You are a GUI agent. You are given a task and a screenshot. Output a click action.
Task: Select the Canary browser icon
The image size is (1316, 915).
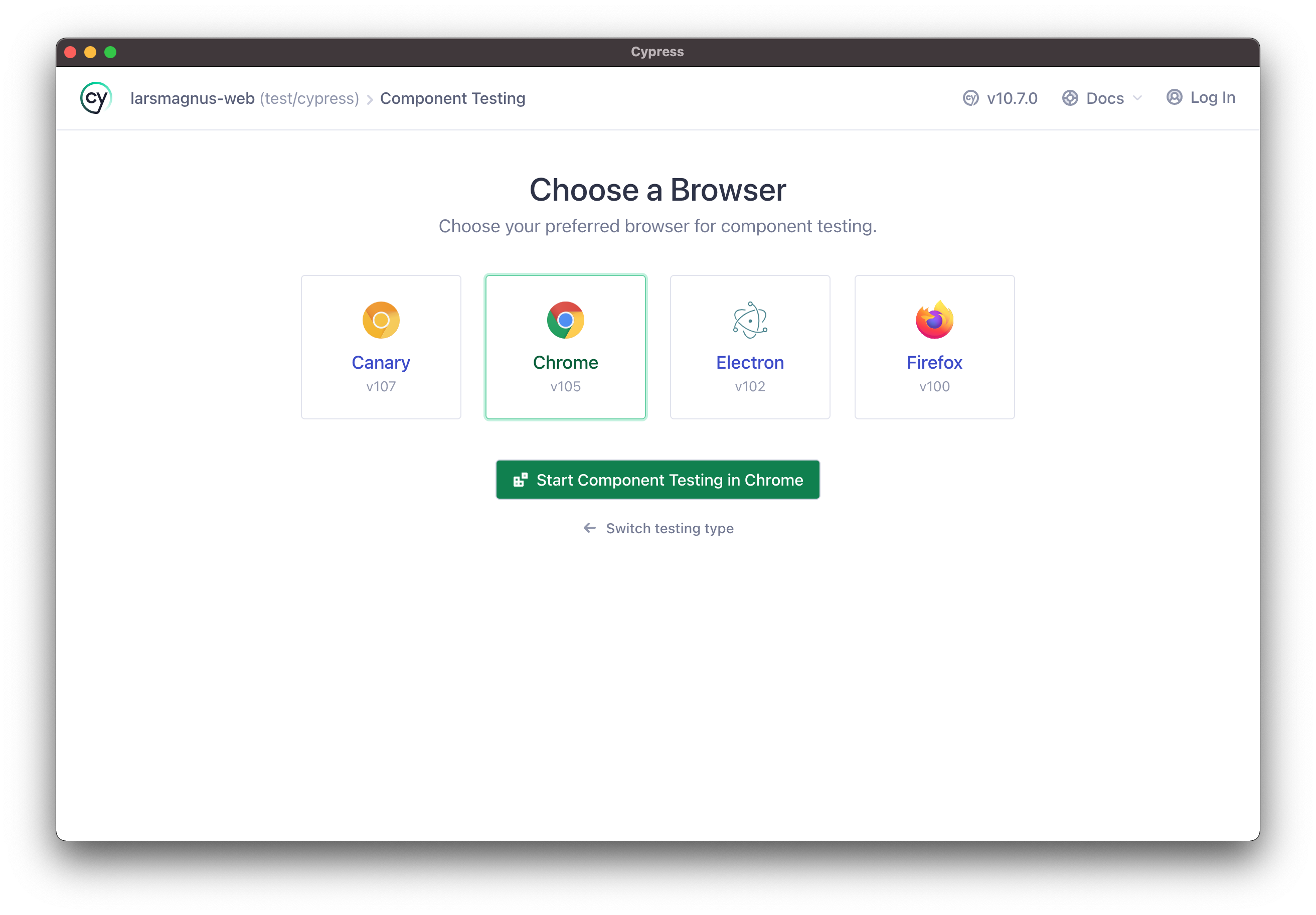click(x=381, y=320)
